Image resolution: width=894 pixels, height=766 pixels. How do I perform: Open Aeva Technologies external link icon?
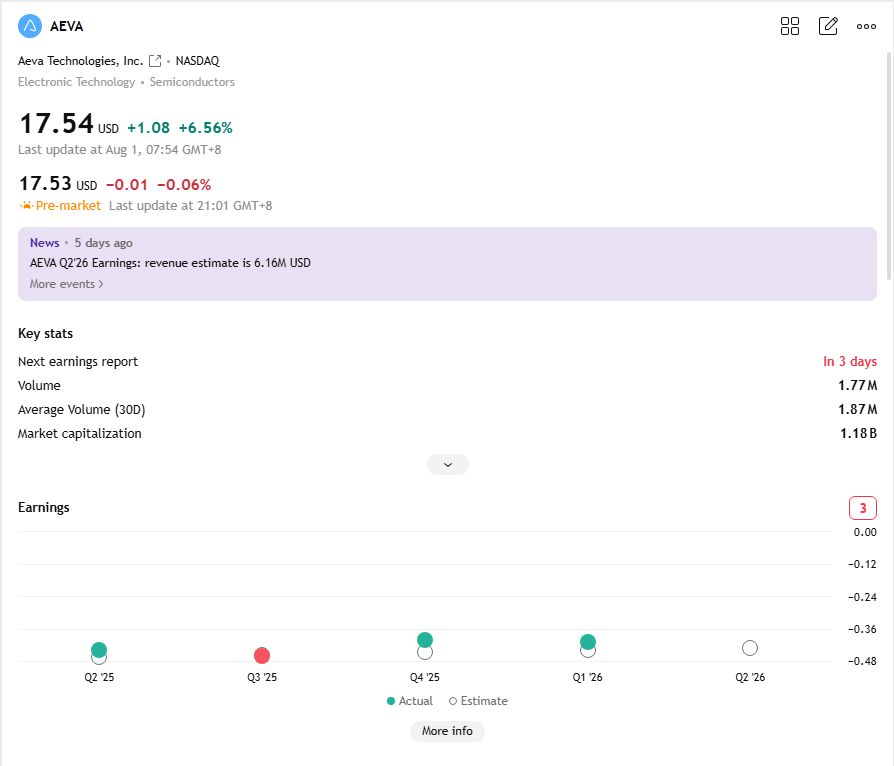155,60
